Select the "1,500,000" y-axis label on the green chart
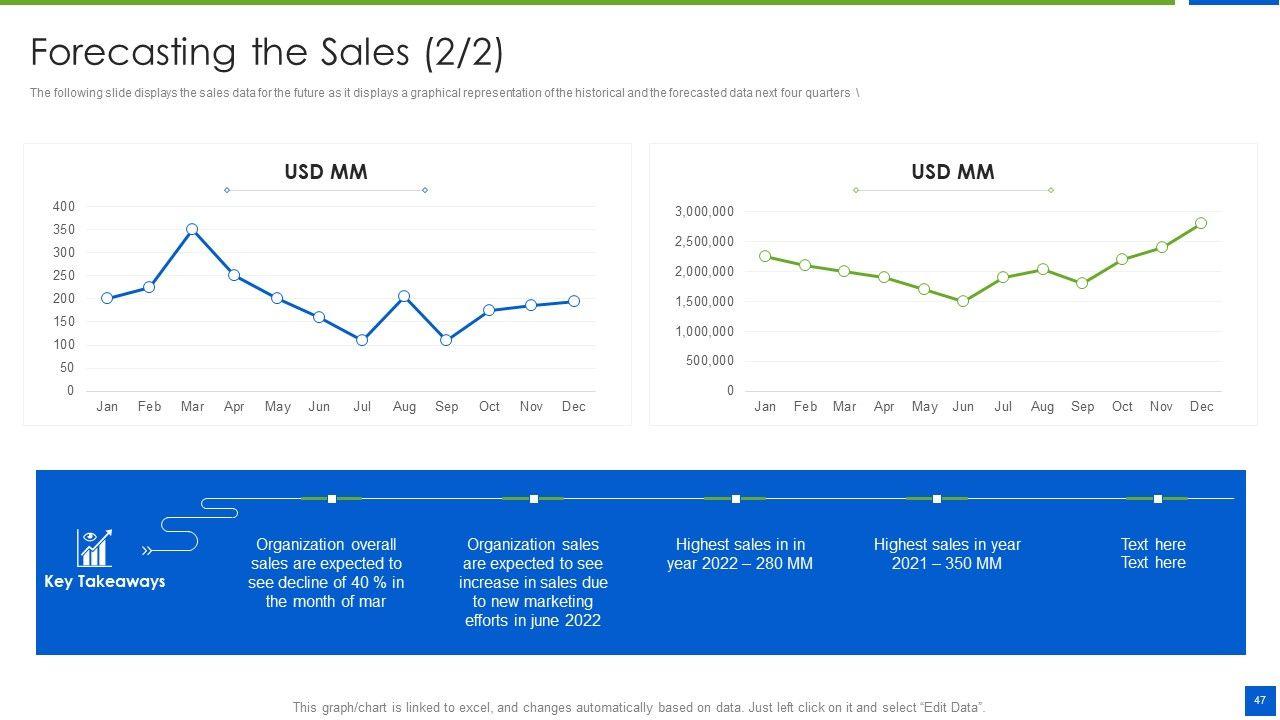The height and width of the screenshot is (720, 1280). pyautogui.click(x=705, y=301)
